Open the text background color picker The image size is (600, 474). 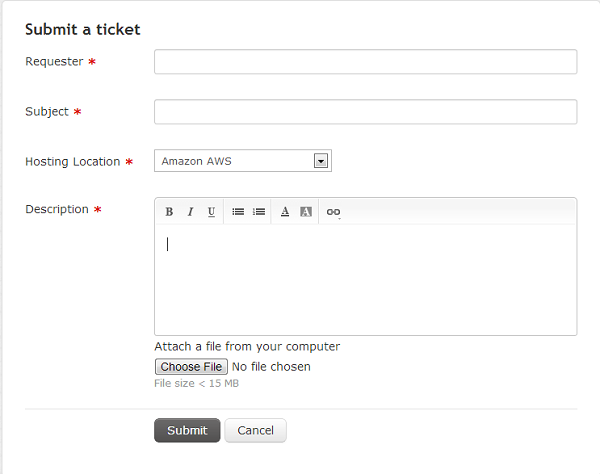click(x=306, y=212)
